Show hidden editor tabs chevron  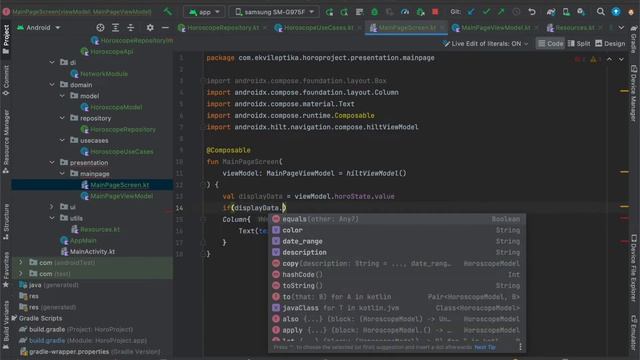pos(621,28)
